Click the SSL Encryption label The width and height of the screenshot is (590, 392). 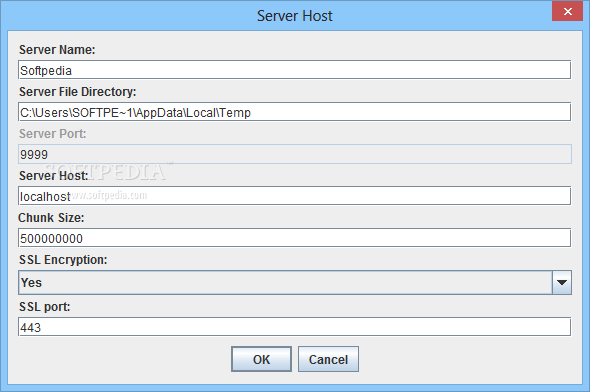click(63, 260)
